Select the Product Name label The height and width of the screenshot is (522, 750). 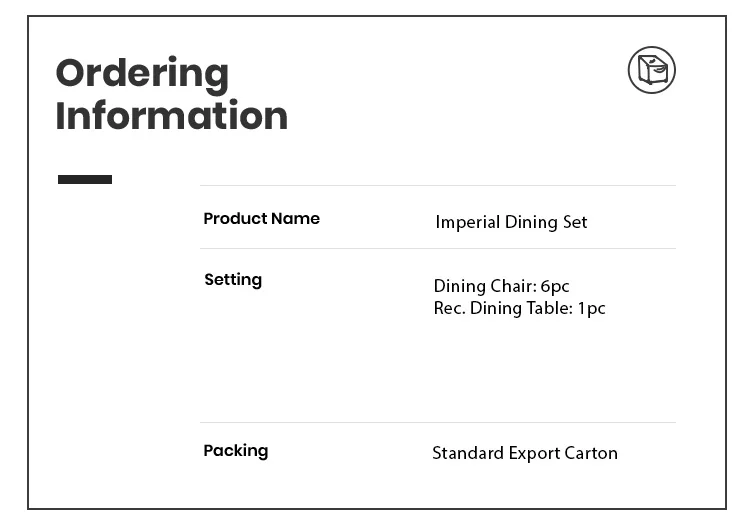(261, 219)
